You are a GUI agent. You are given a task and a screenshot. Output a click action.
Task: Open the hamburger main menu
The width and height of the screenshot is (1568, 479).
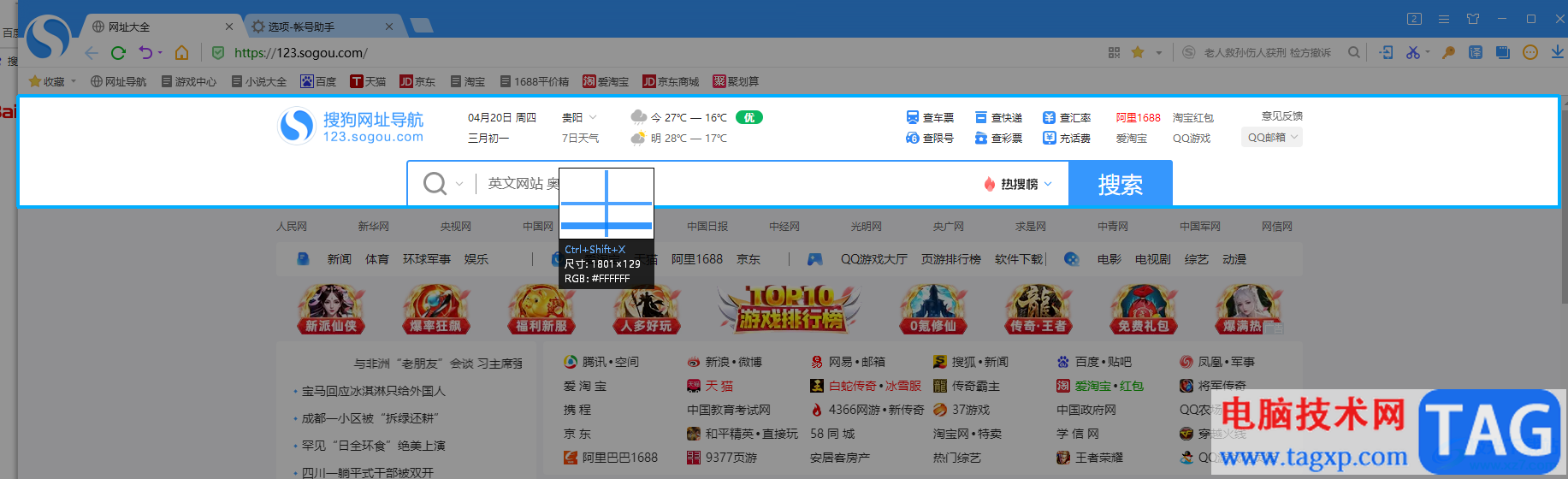coord(1443,19)
